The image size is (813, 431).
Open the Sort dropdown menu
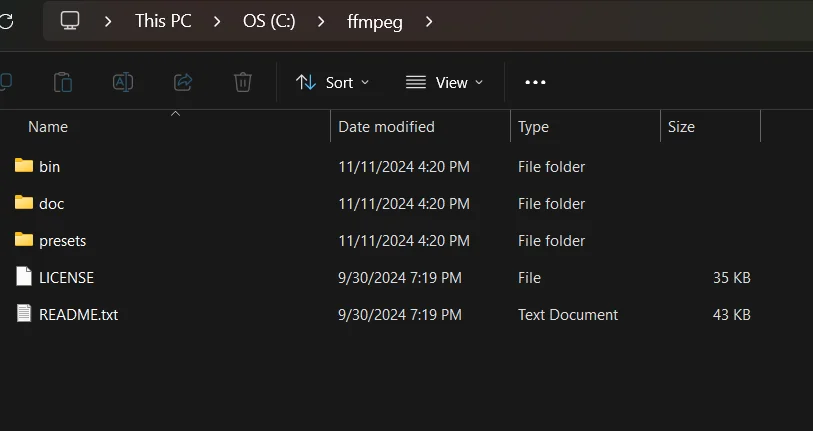[332, 82]
